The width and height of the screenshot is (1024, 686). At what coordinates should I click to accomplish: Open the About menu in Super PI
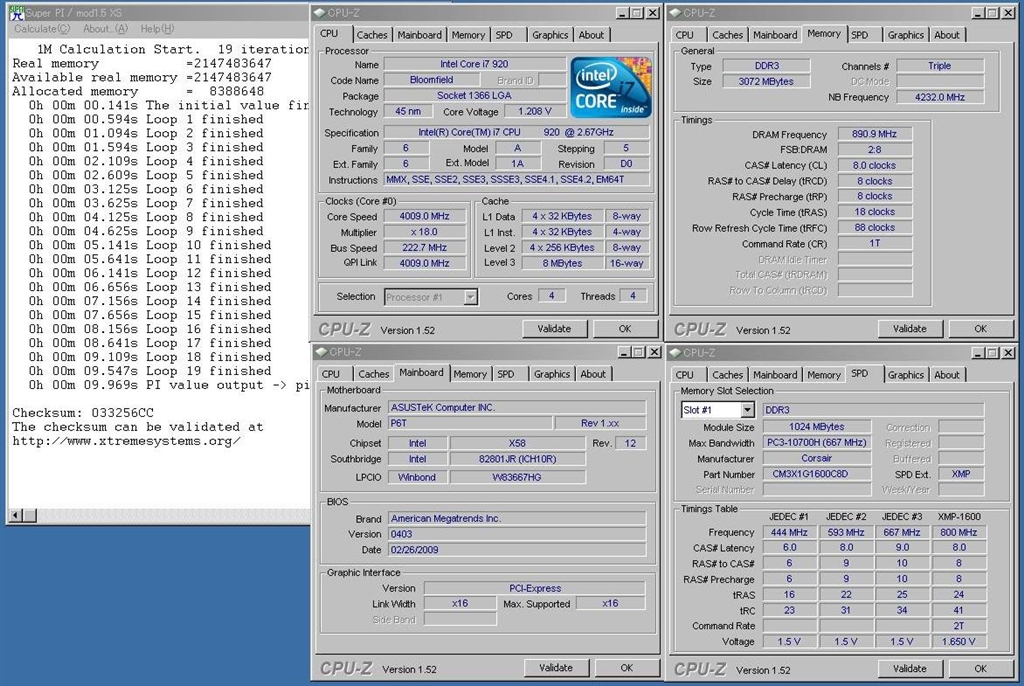(105, 29)
